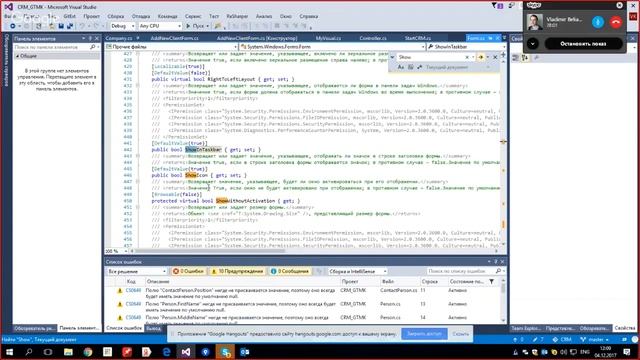Image resolution: width=640 pixels, height=360 pixels.
Task: Toggle regular expressions in Find box
Action: coord(419,67)
